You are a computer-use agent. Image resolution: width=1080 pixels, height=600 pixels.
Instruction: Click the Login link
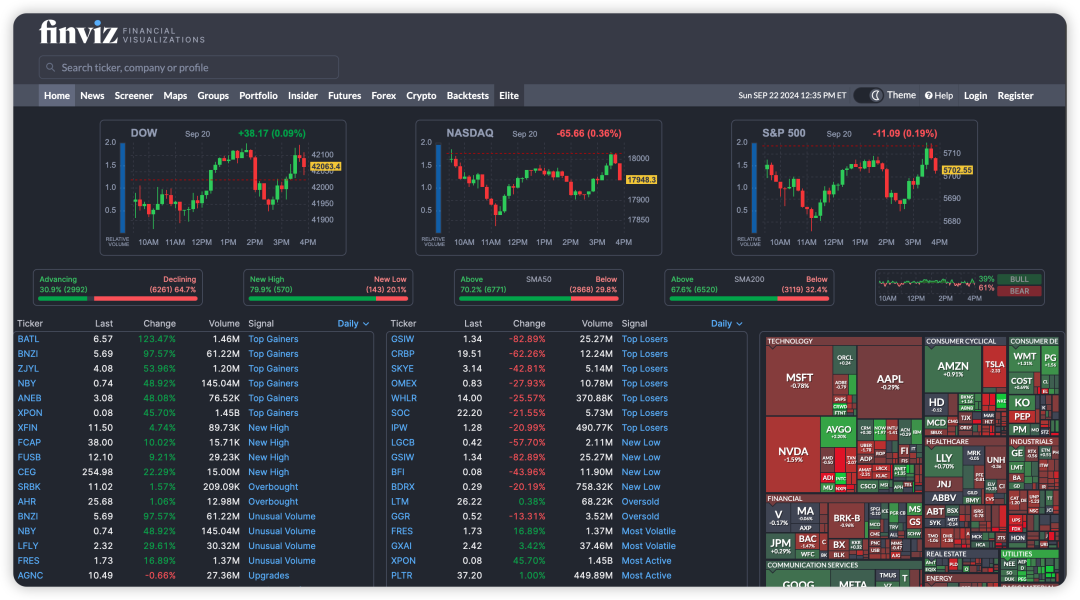(975, 96)
